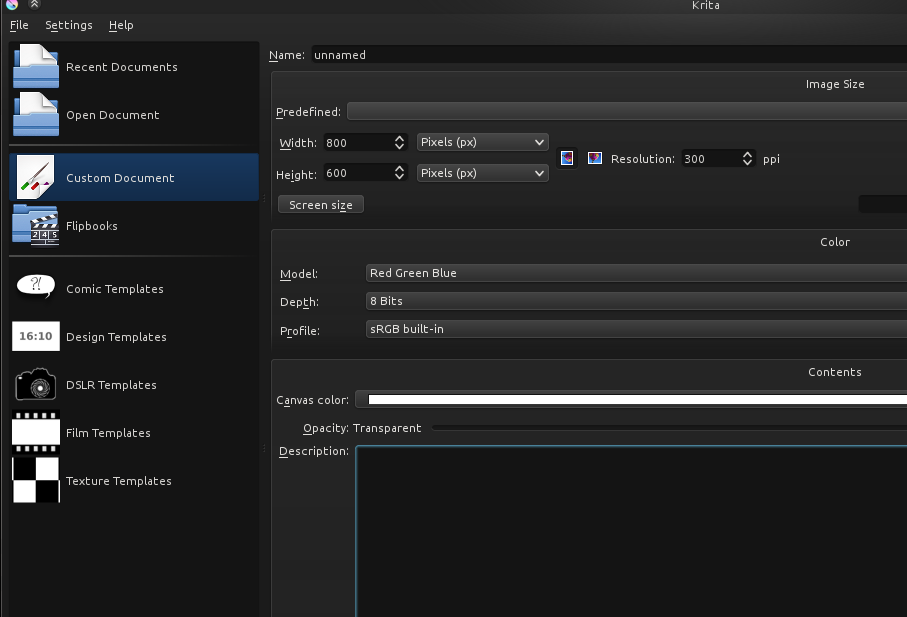
Task: Expand the Predefined size dropdown
Action: (627, 111)
